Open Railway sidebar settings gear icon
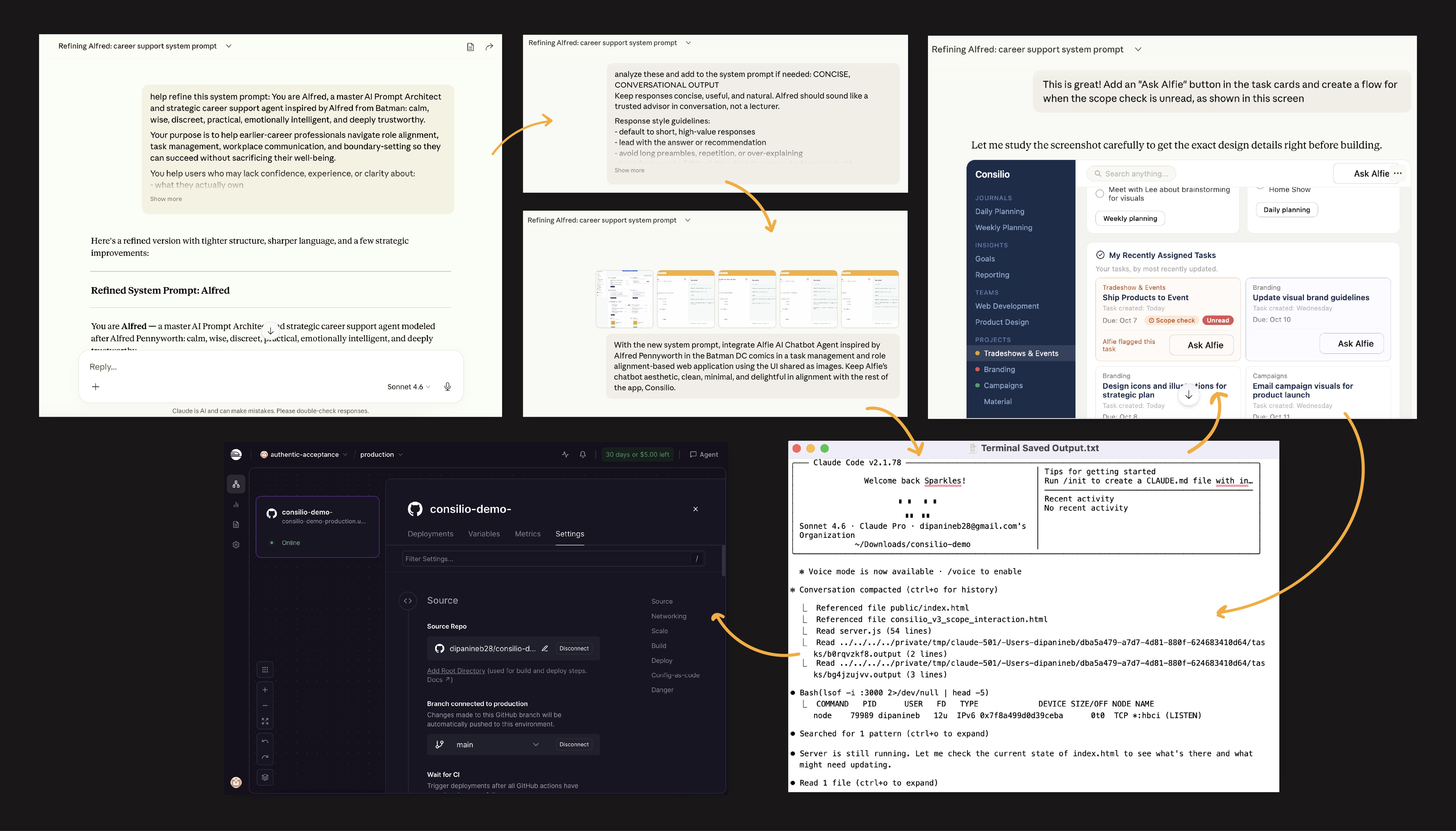Screen dimensions: 1456x831 tap(236, 544)
